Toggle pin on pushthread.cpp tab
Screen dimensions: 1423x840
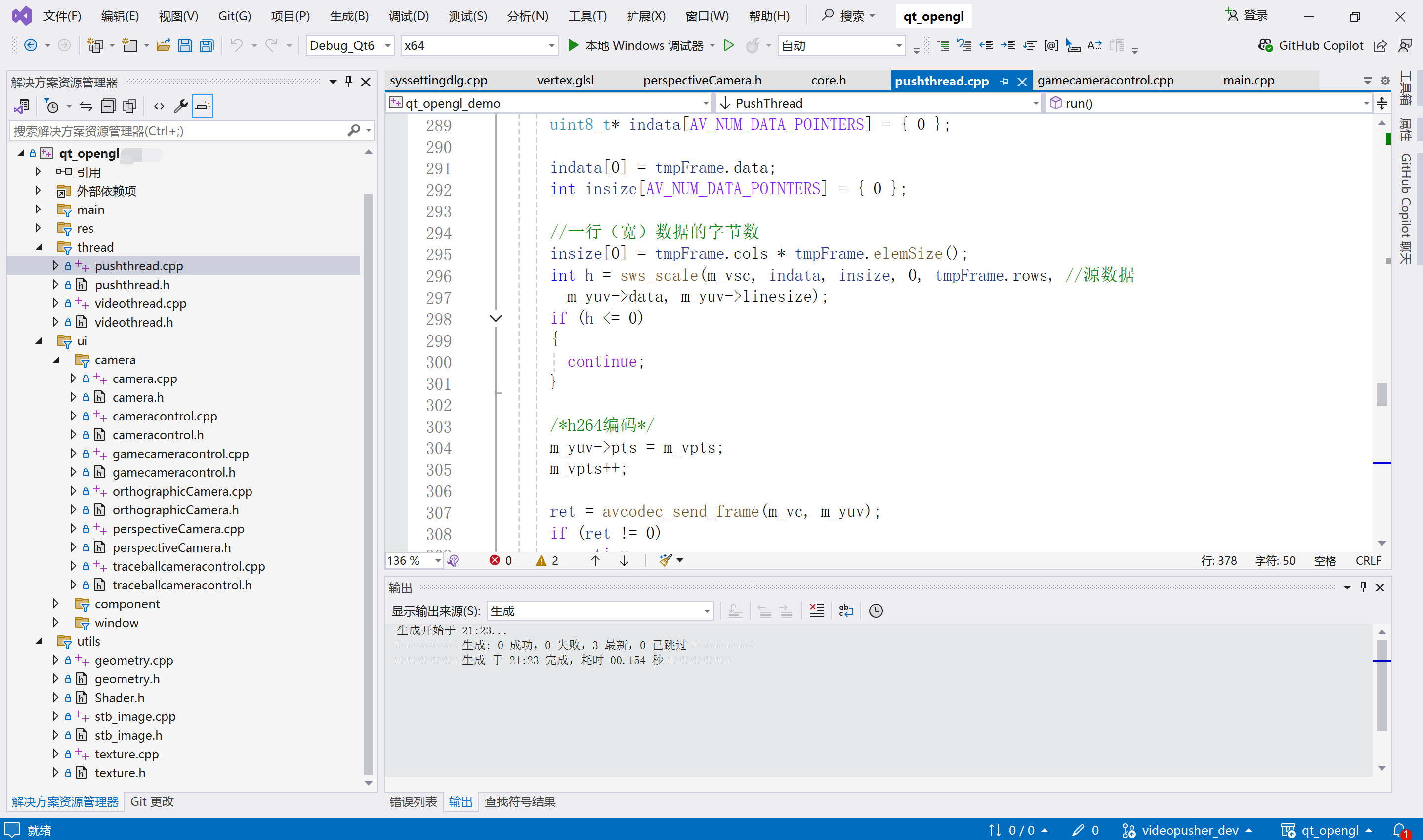pos(1004,82)
